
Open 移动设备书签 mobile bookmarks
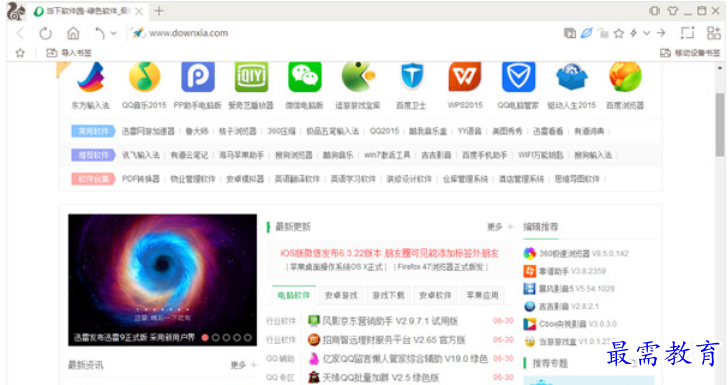(690, 53)
